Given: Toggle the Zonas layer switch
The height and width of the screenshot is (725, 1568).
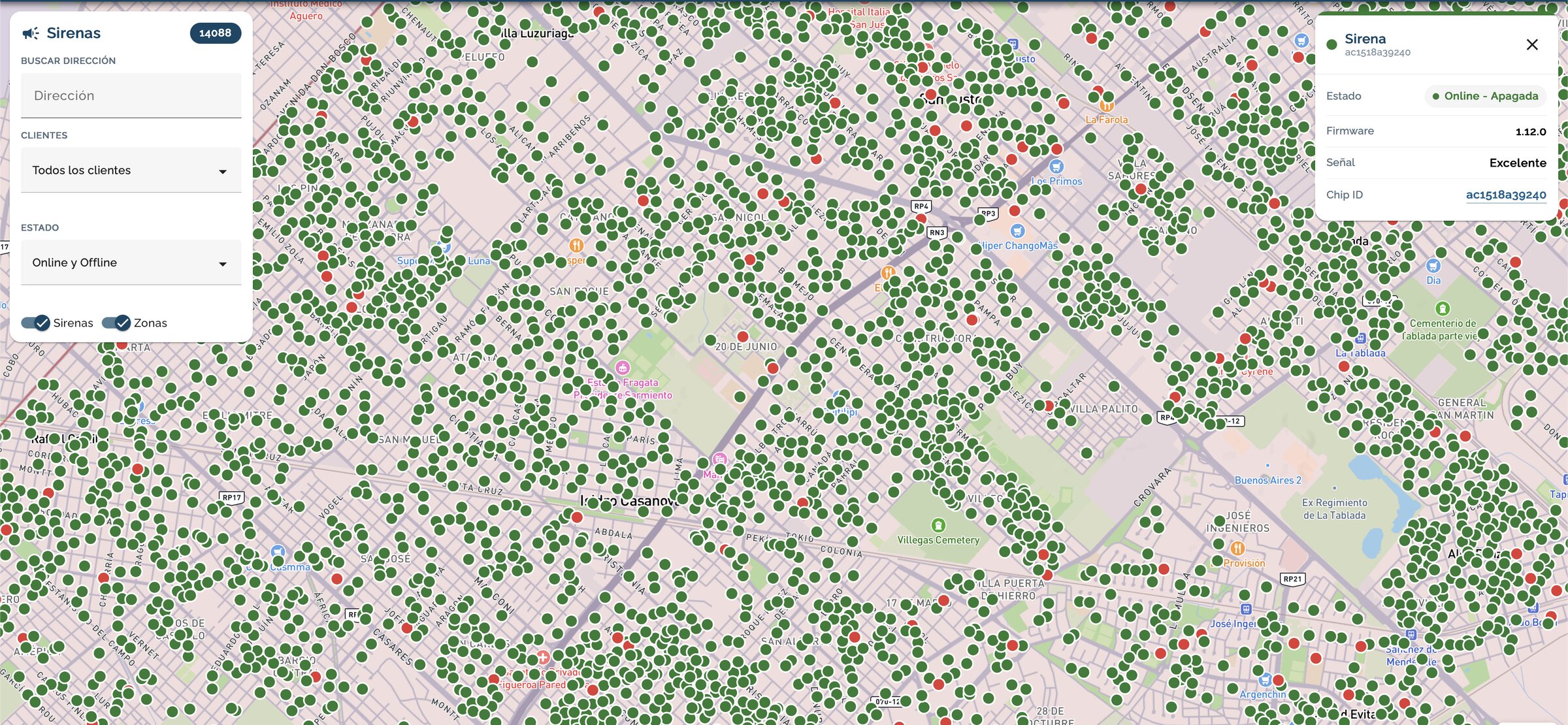Looking at the screenshot, I should (x=116, y=323).
